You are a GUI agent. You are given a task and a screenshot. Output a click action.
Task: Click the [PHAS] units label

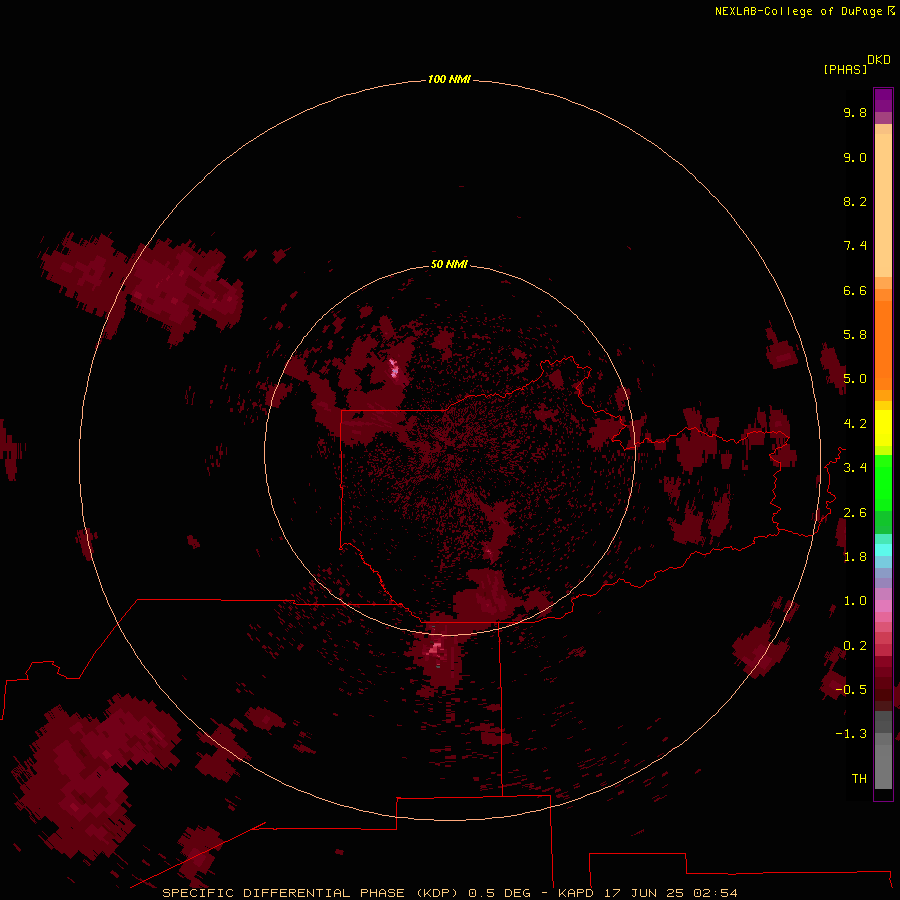pos(845,69)
